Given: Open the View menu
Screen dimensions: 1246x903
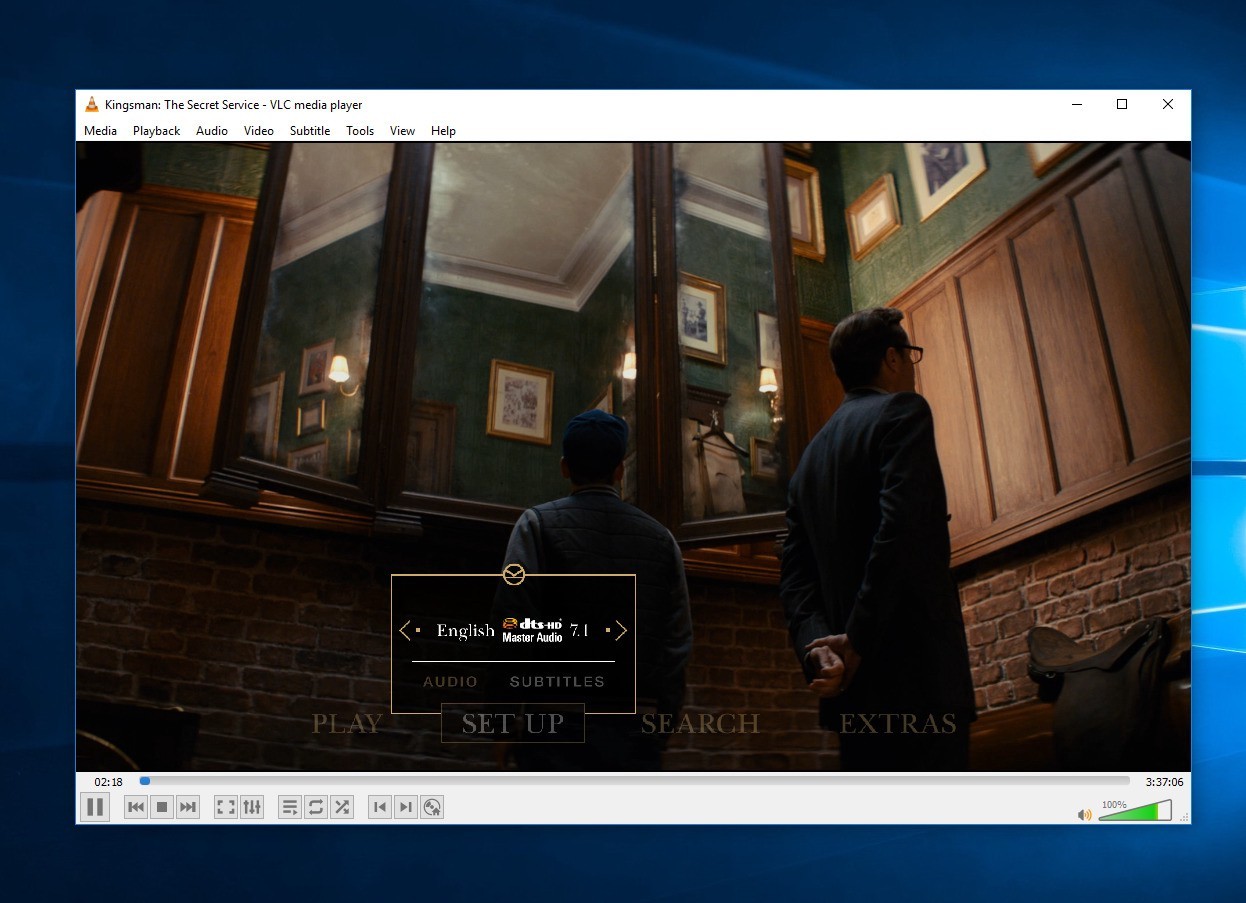Looking at the screenshot, I should point(402,131).
